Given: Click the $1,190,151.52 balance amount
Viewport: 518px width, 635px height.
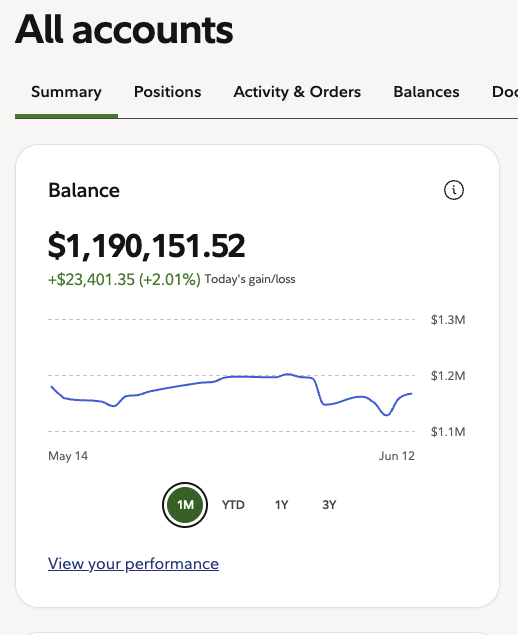Looking at the screenshot, I should point(147,246).
